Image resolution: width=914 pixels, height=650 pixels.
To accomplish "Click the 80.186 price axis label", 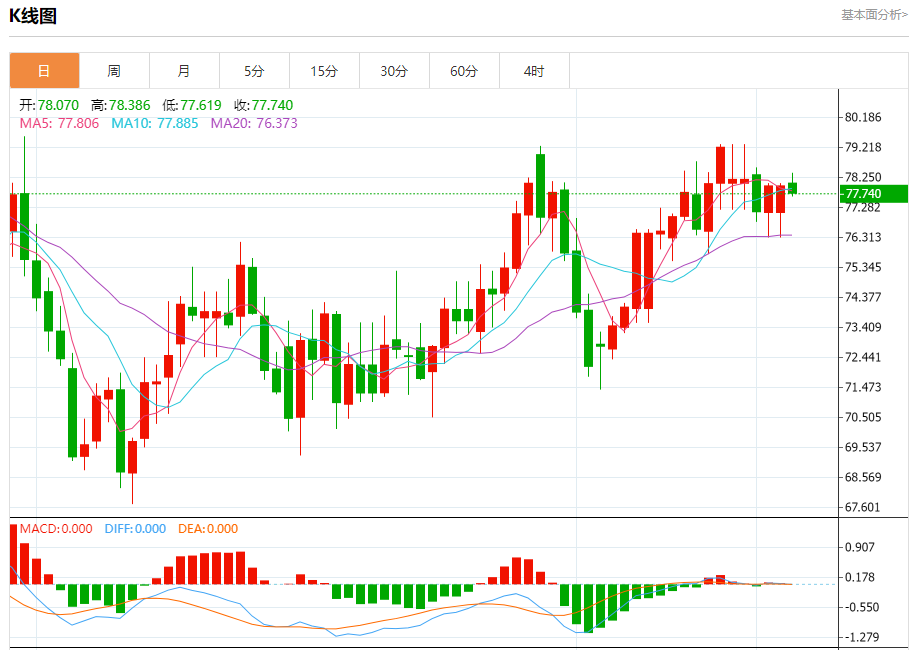I will [x=863, y=118].
